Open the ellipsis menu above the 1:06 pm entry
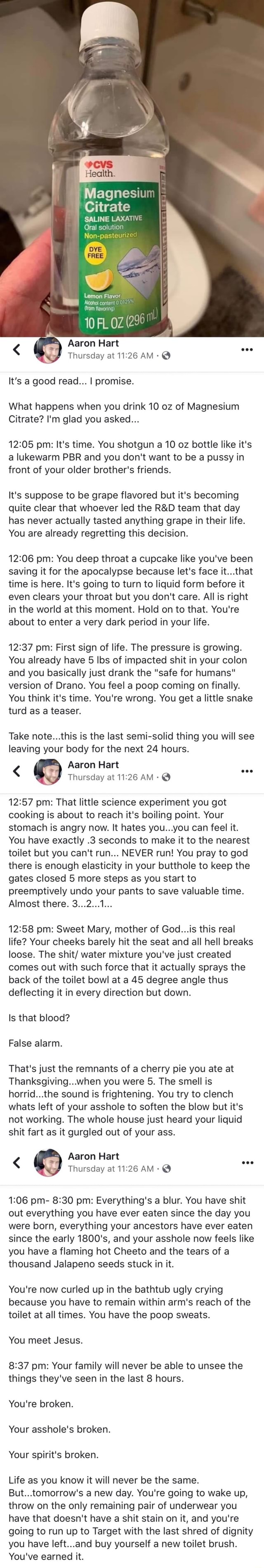The image size is (264, 1568). click(246, 1163)
